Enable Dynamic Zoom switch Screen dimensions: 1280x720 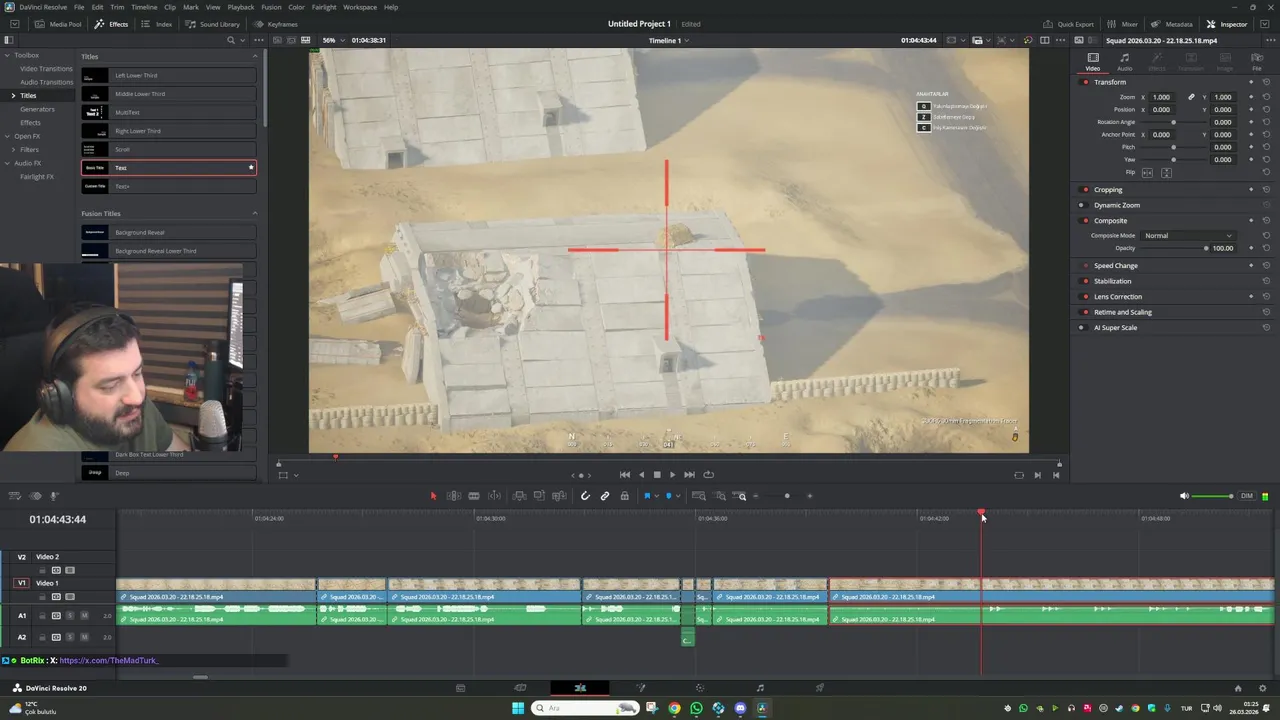tap(1081, 205)
